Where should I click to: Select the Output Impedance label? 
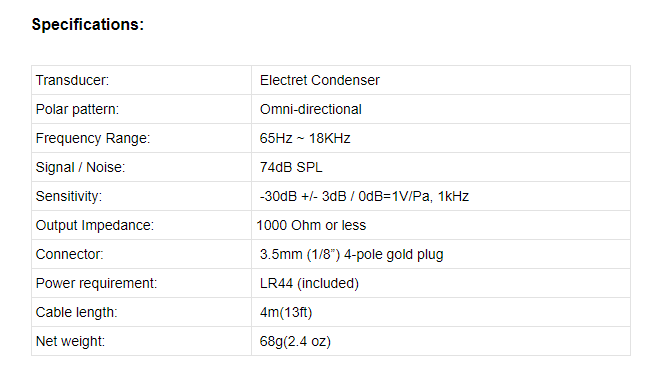pos(94,225)
